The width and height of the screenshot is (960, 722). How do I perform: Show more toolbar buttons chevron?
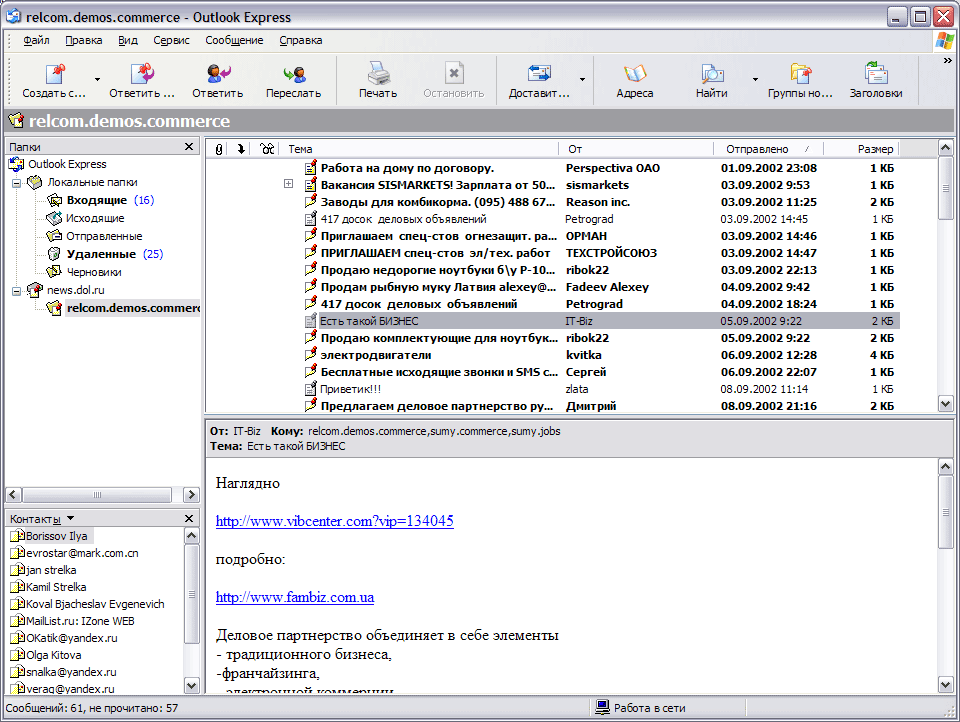click(x=948, y=61)
